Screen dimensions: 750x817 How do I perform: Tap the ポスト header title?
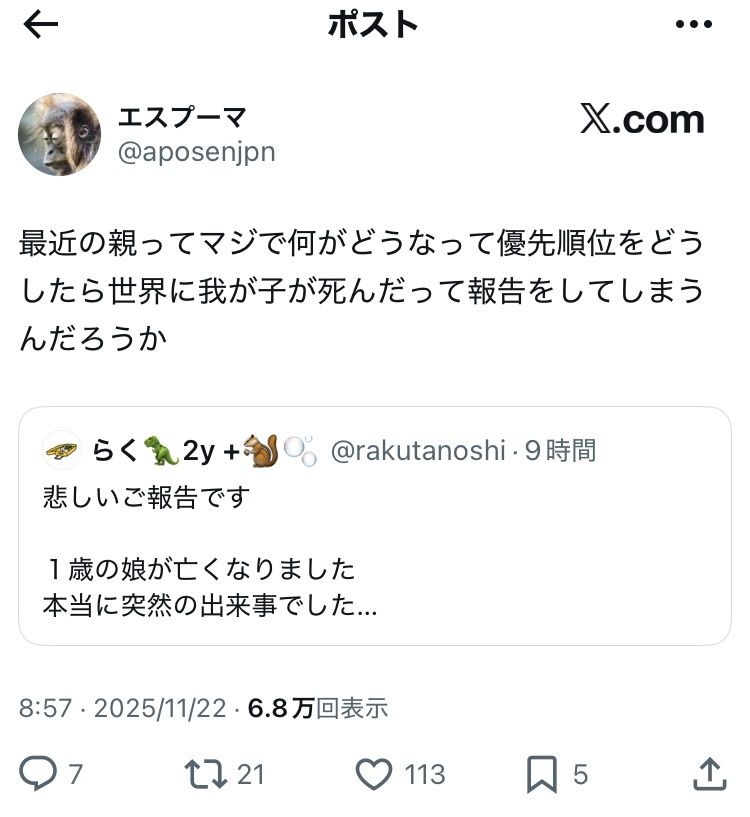coord(372,26)
